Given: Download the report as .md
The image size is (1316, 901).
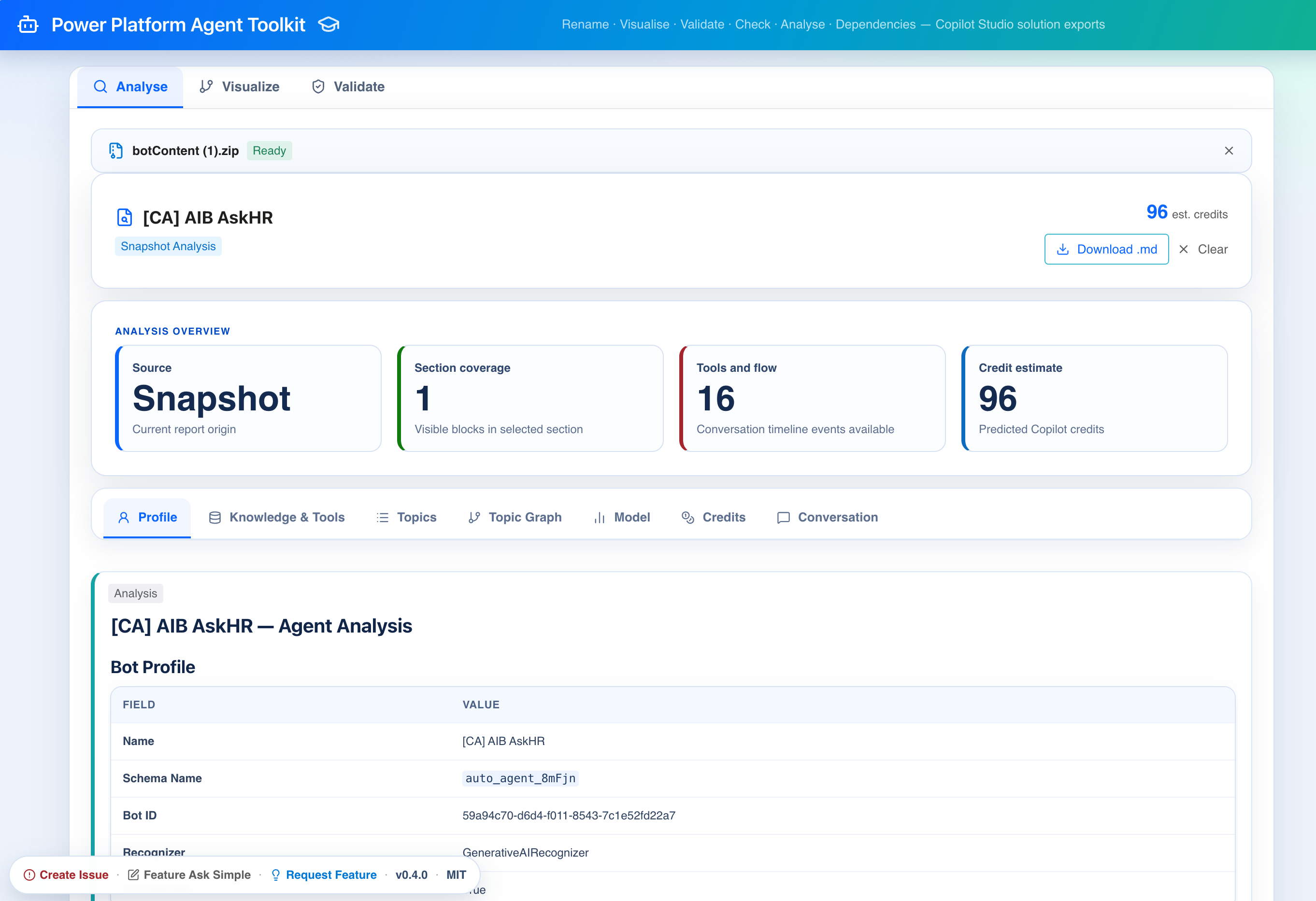Looking at the screenshot, I should 1106,249.
